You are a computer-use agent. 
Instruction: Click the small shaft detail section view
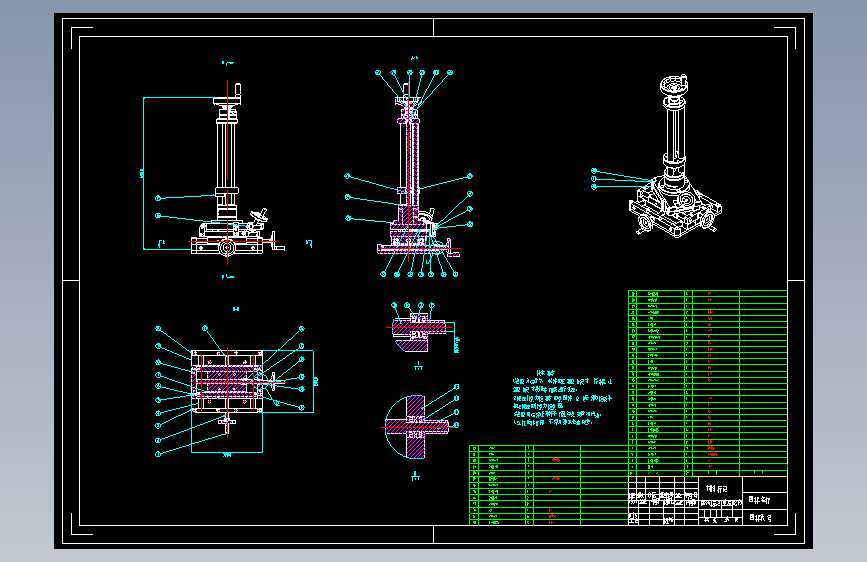tap(423, 330)
